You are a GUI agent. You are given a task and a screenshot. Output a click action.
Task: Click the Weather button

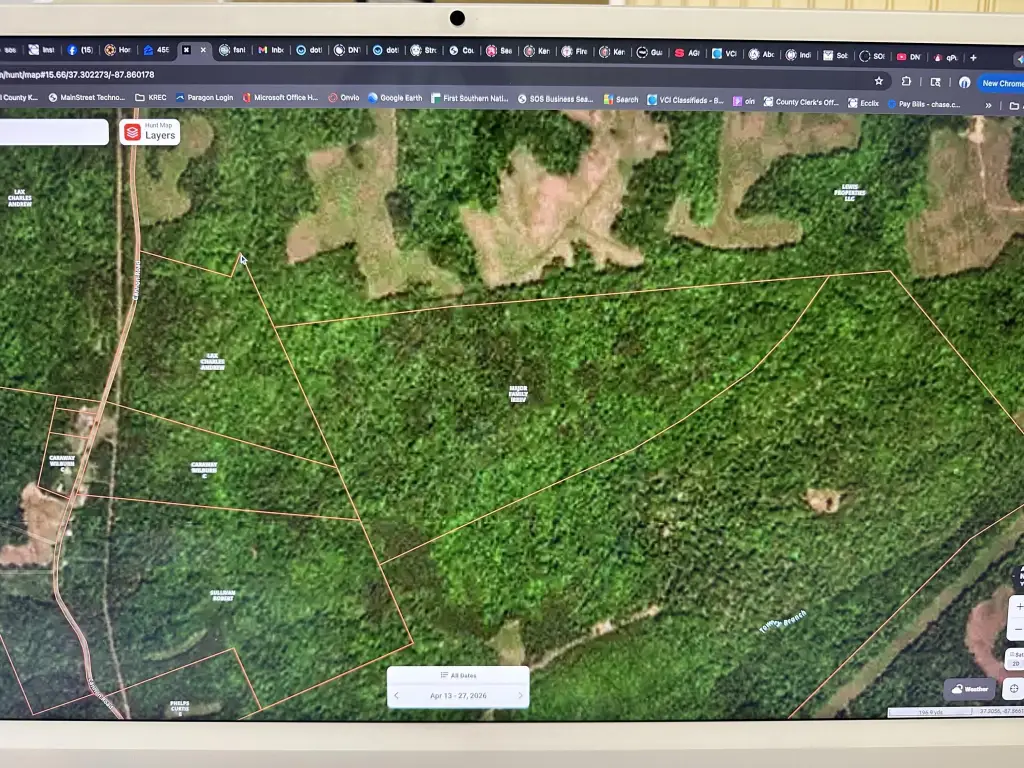[970, 689]
